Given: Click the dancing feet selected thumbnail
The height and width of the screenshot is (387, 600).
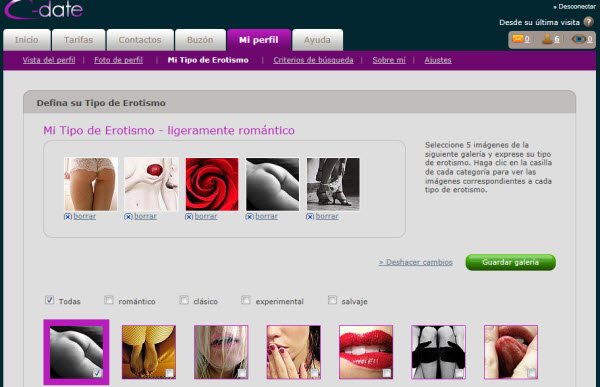Looking at the screenshot, I should [333, 184].
